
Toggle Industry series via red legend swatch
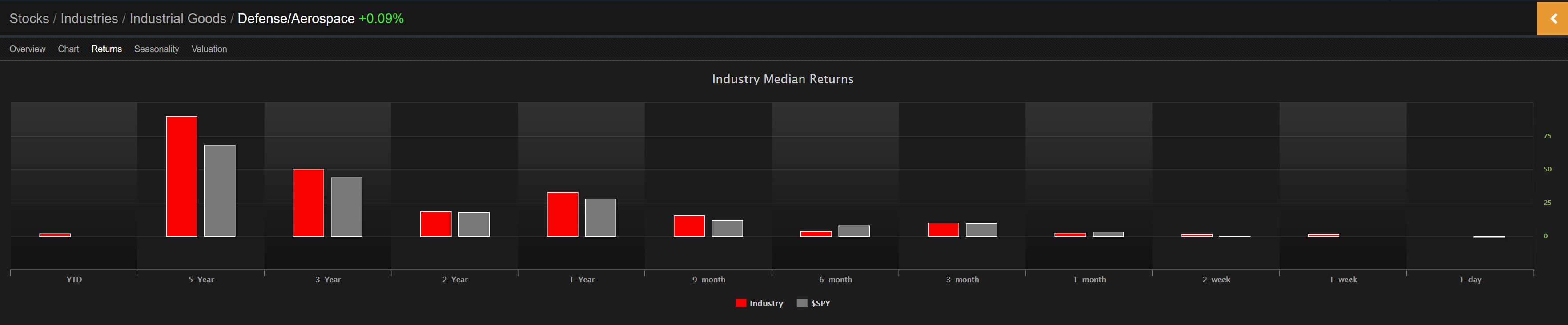click(x=741, y=303)
